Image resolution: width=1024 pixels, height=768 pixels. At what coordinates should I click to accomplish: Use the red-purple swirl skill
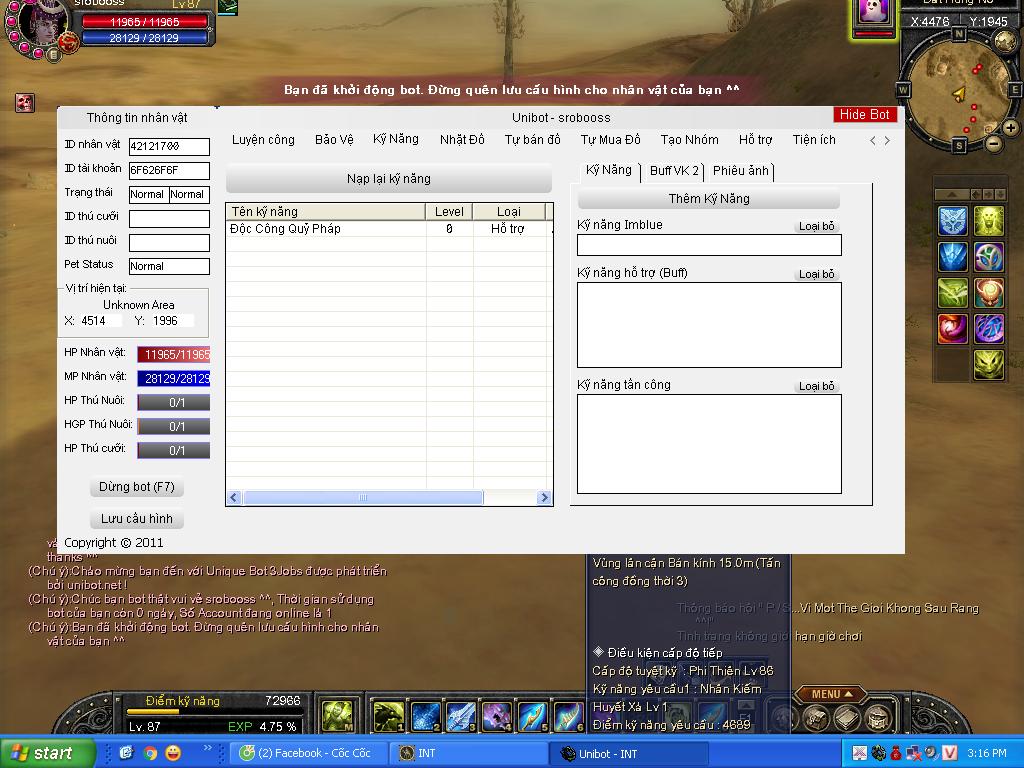click(x=953, y=328)
